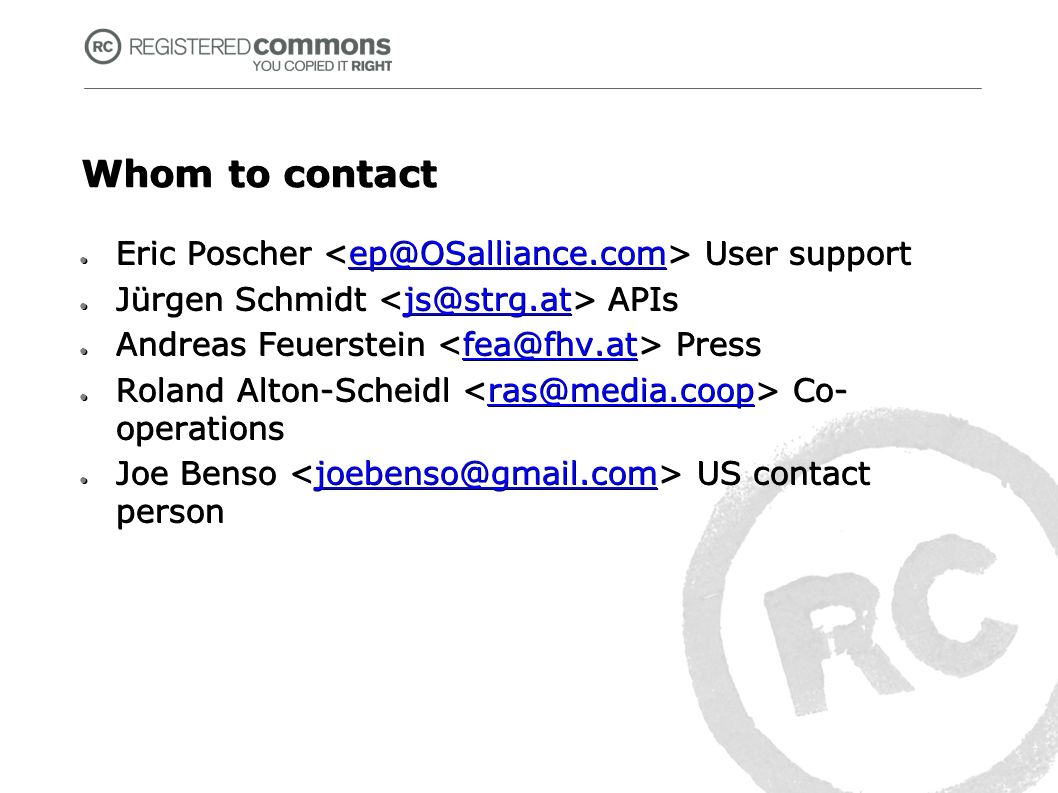The height and width of the screenshot is (793, 1058).
Task: Click the name Eric Poscher
Action: click(x=214, y=254)
